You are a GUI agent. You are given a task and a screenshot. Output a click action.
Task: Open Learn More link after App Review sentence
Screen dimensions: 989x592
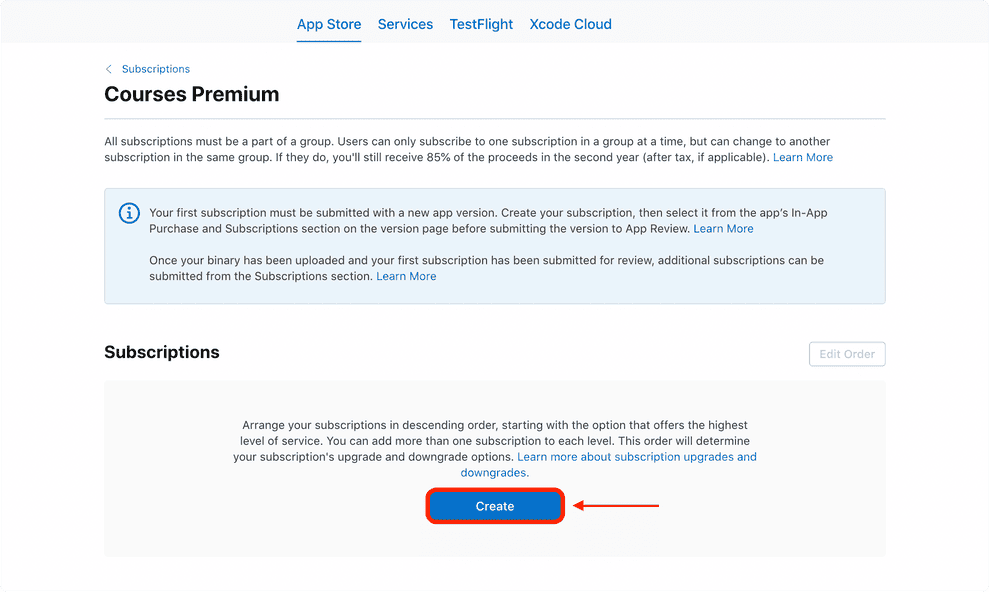click(x=723, y=229)
